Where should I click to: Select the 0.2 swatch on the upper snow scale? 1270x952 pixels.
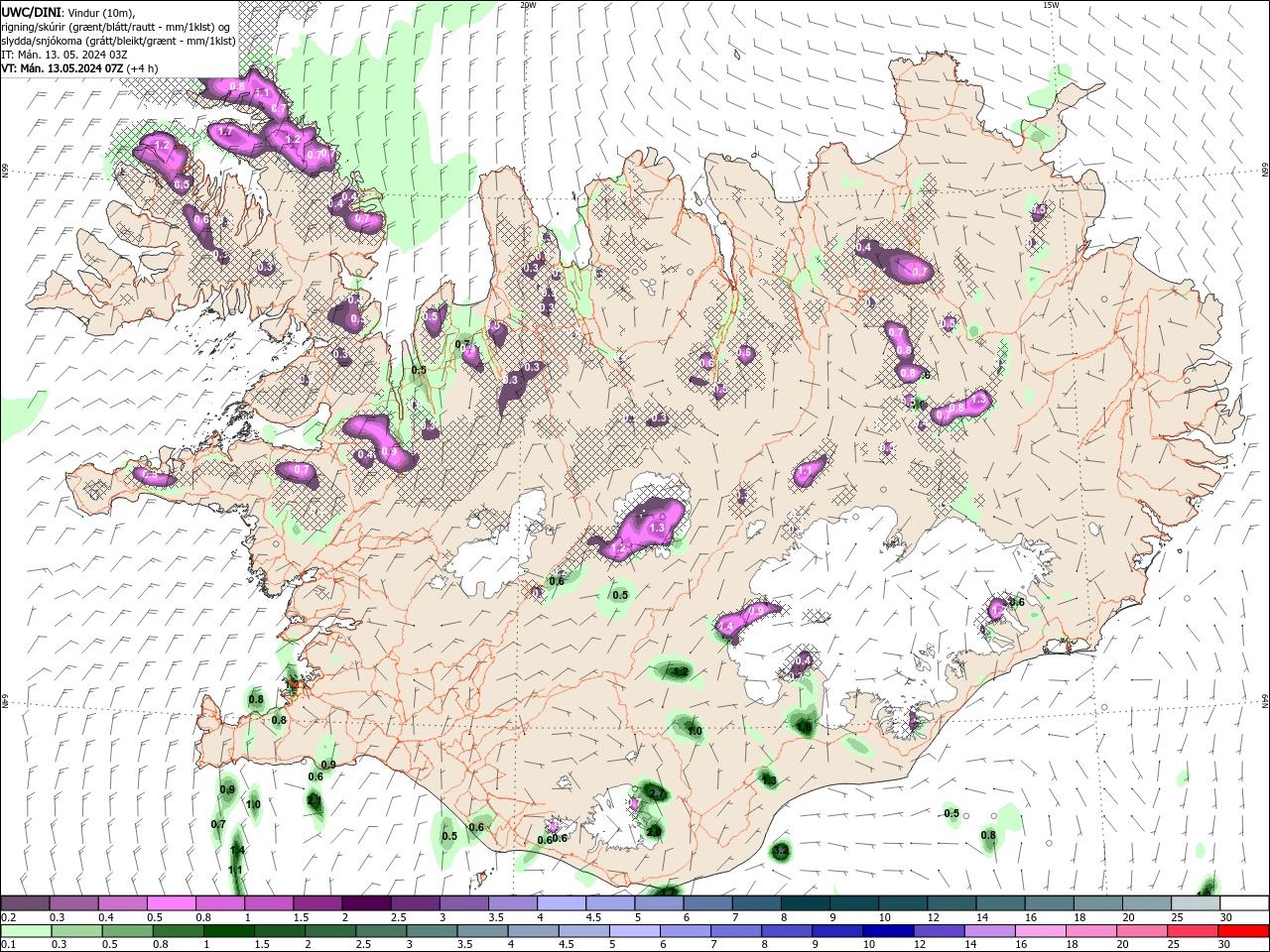point(25,903)
